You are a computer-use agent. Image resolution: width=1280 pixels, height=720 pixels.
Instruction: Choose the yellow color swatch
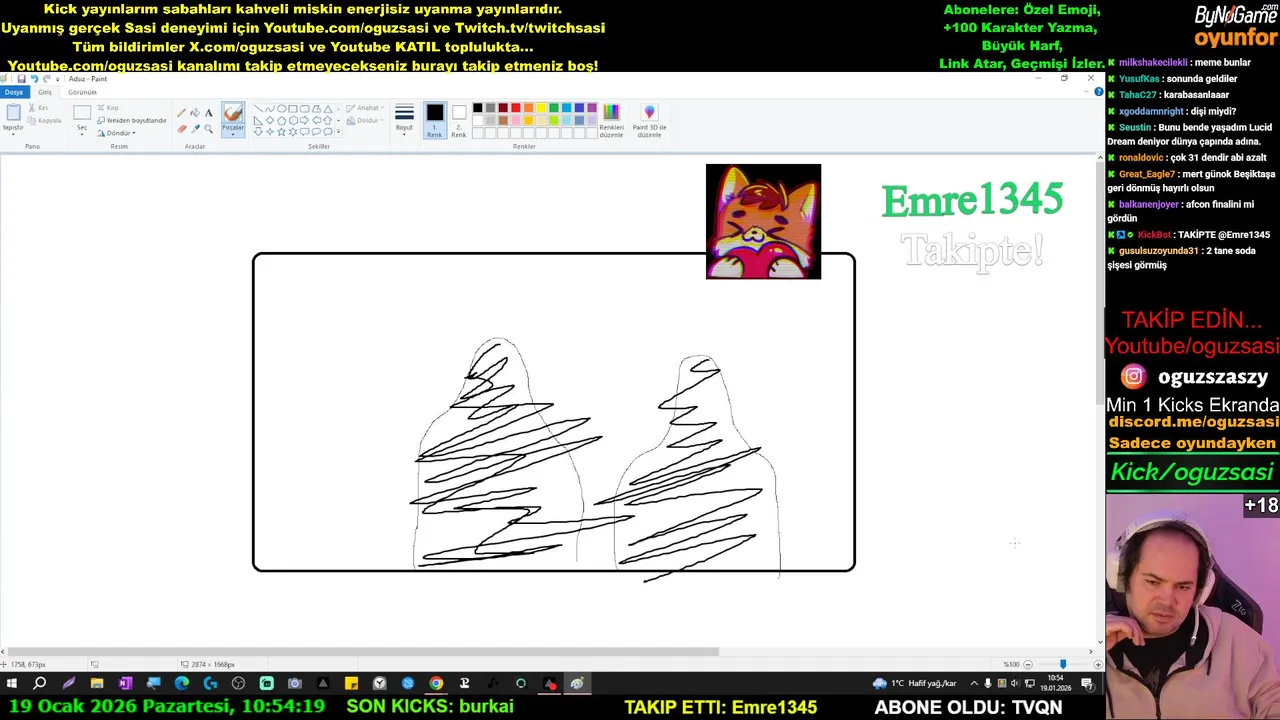[x=541, y=108]
